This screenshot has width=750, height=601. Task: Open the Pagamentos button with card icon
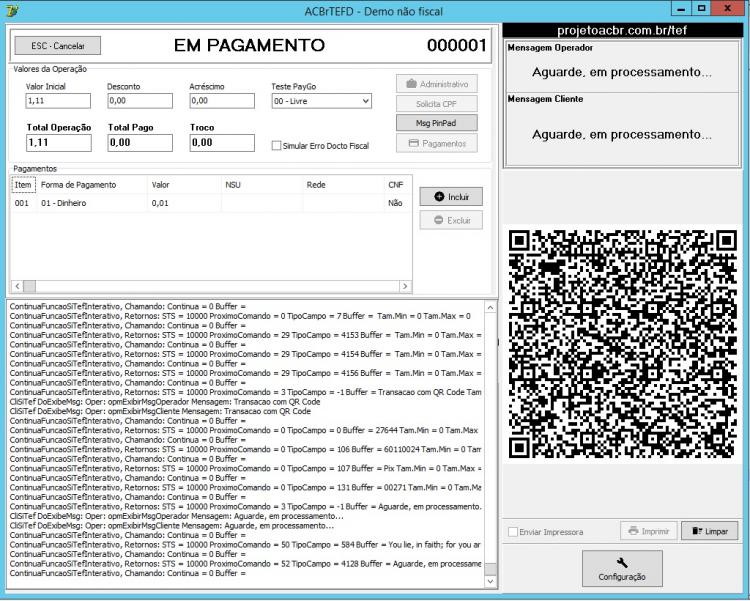pos(437,143)
